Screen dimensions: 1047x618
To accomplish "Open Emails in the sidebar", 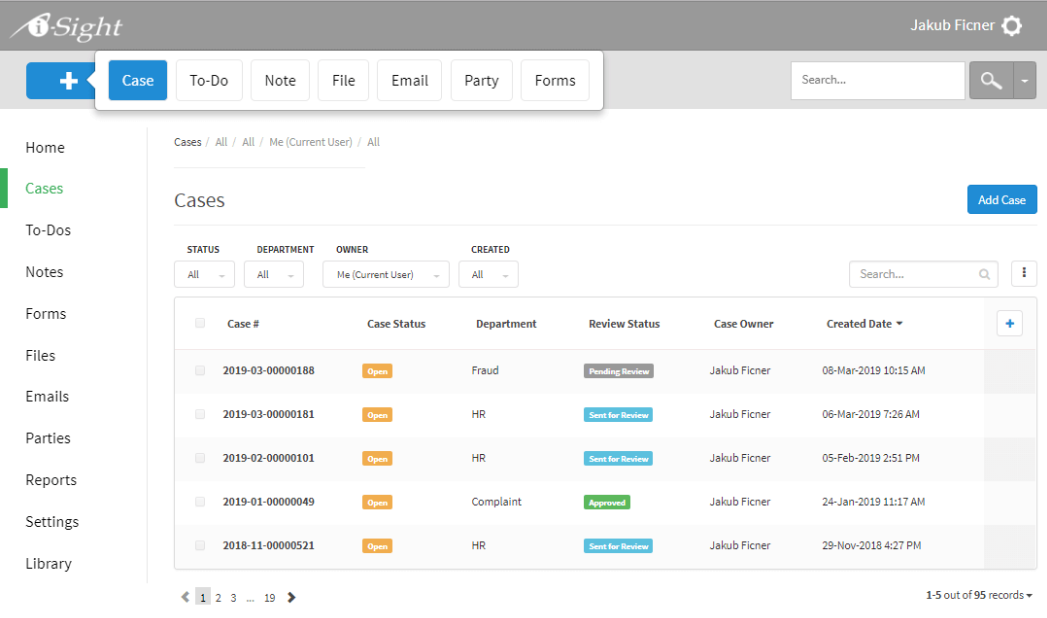I will click(x=47, y=396).
